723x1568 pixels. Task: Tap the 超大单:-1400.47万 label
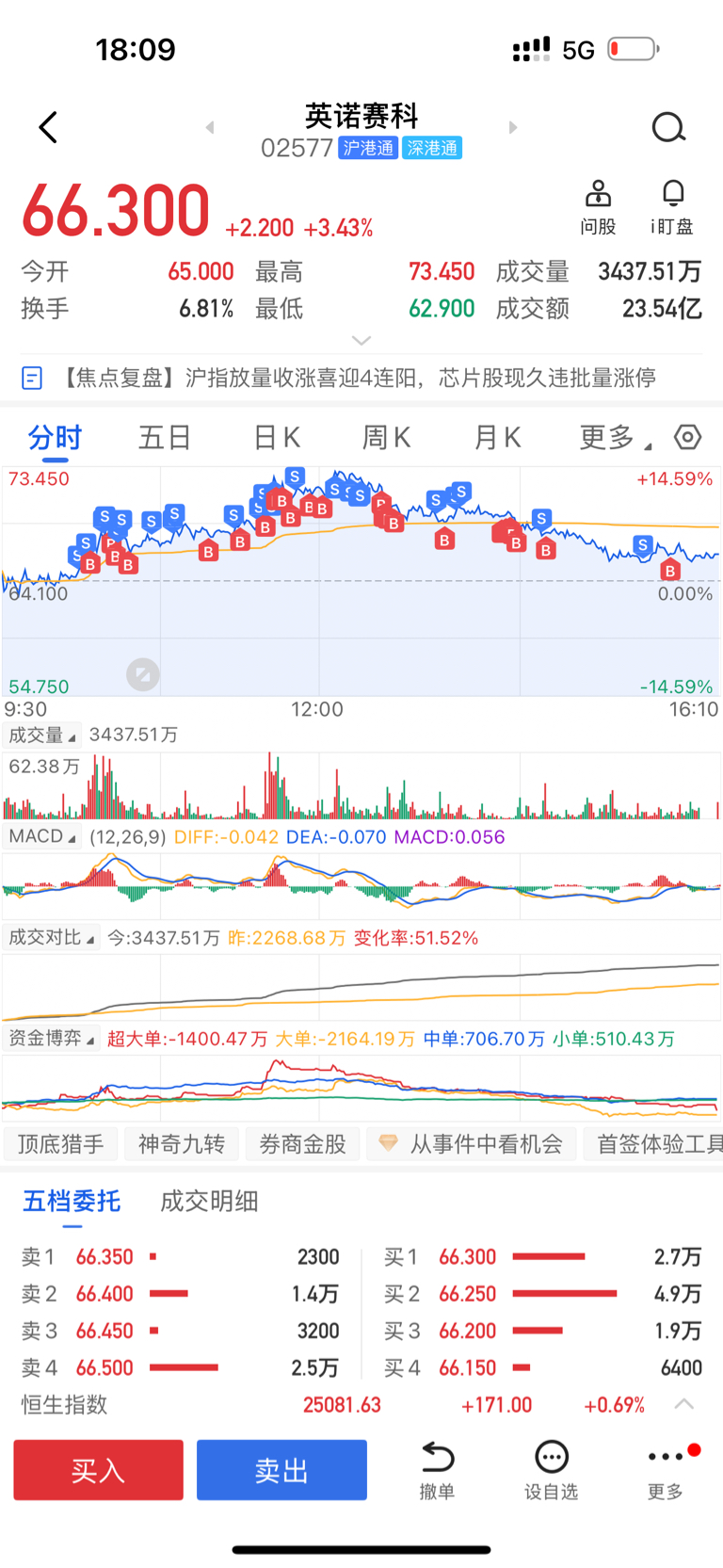pos(187,1039)
